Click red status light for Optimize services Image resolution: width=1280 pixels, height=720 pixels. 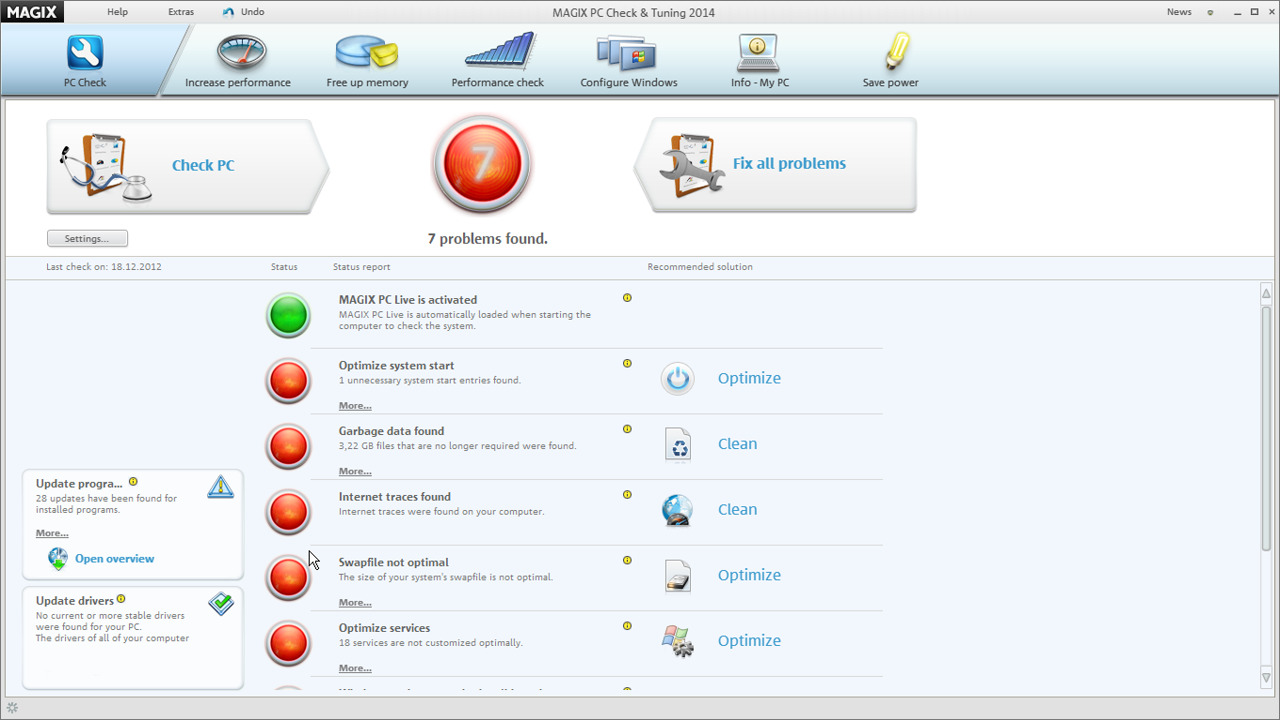(288, 643)
